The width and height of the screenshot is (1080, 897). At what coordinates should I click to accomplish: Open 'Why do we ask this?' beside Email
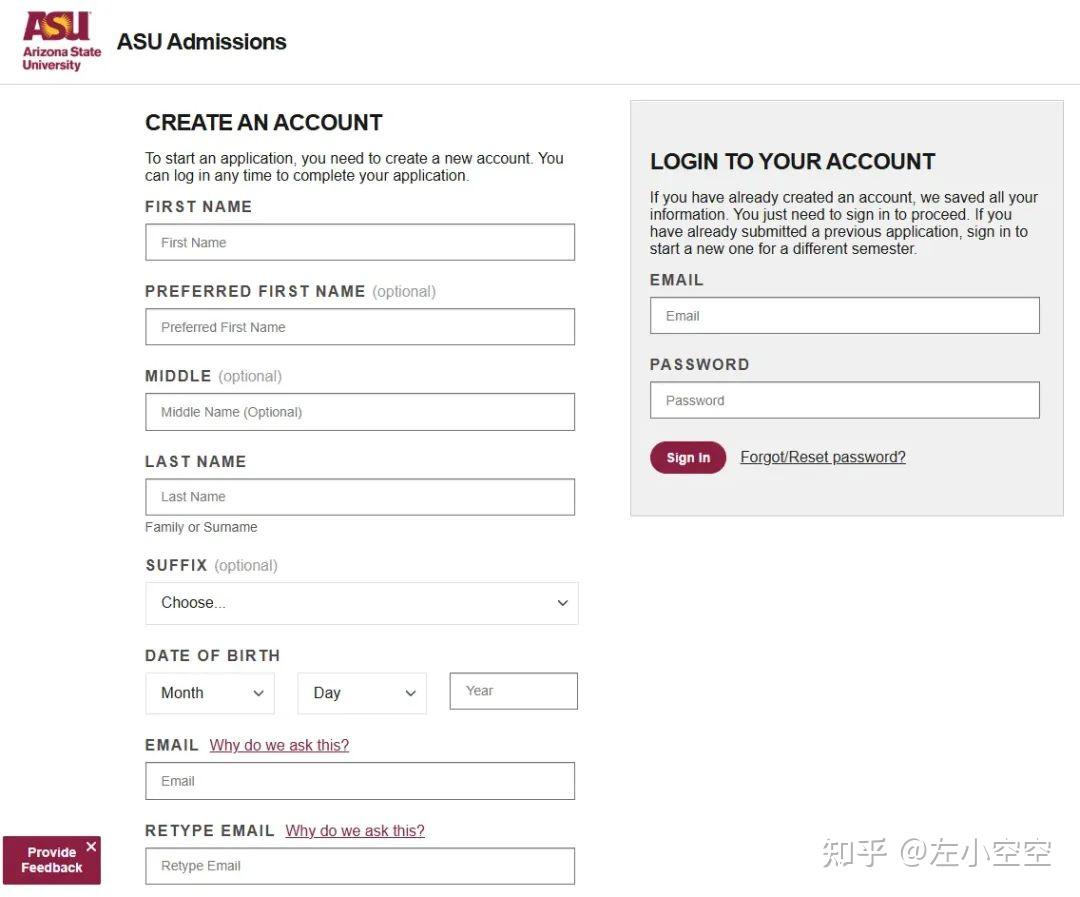(x=279, y=746)
